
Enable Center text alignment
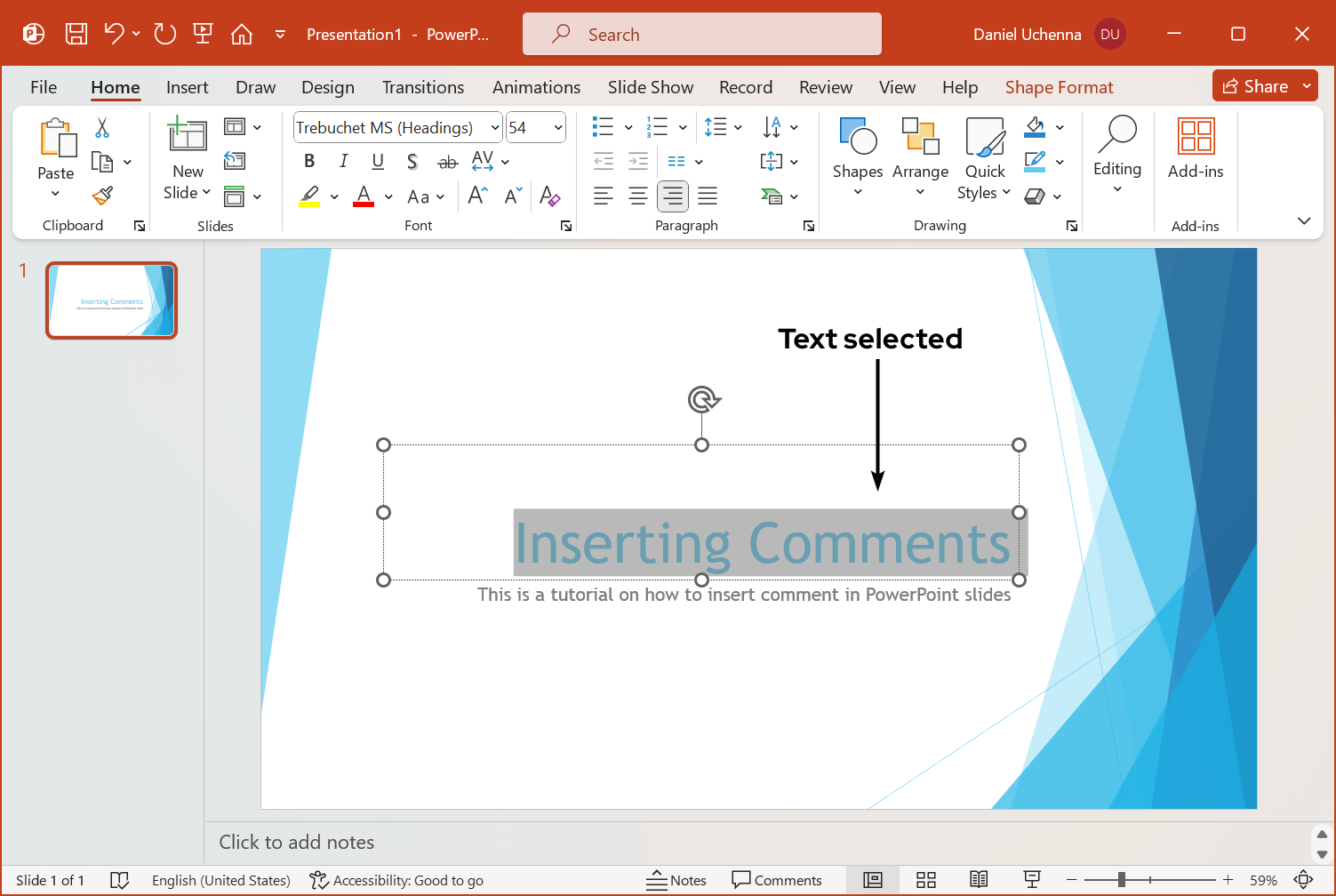637,196
